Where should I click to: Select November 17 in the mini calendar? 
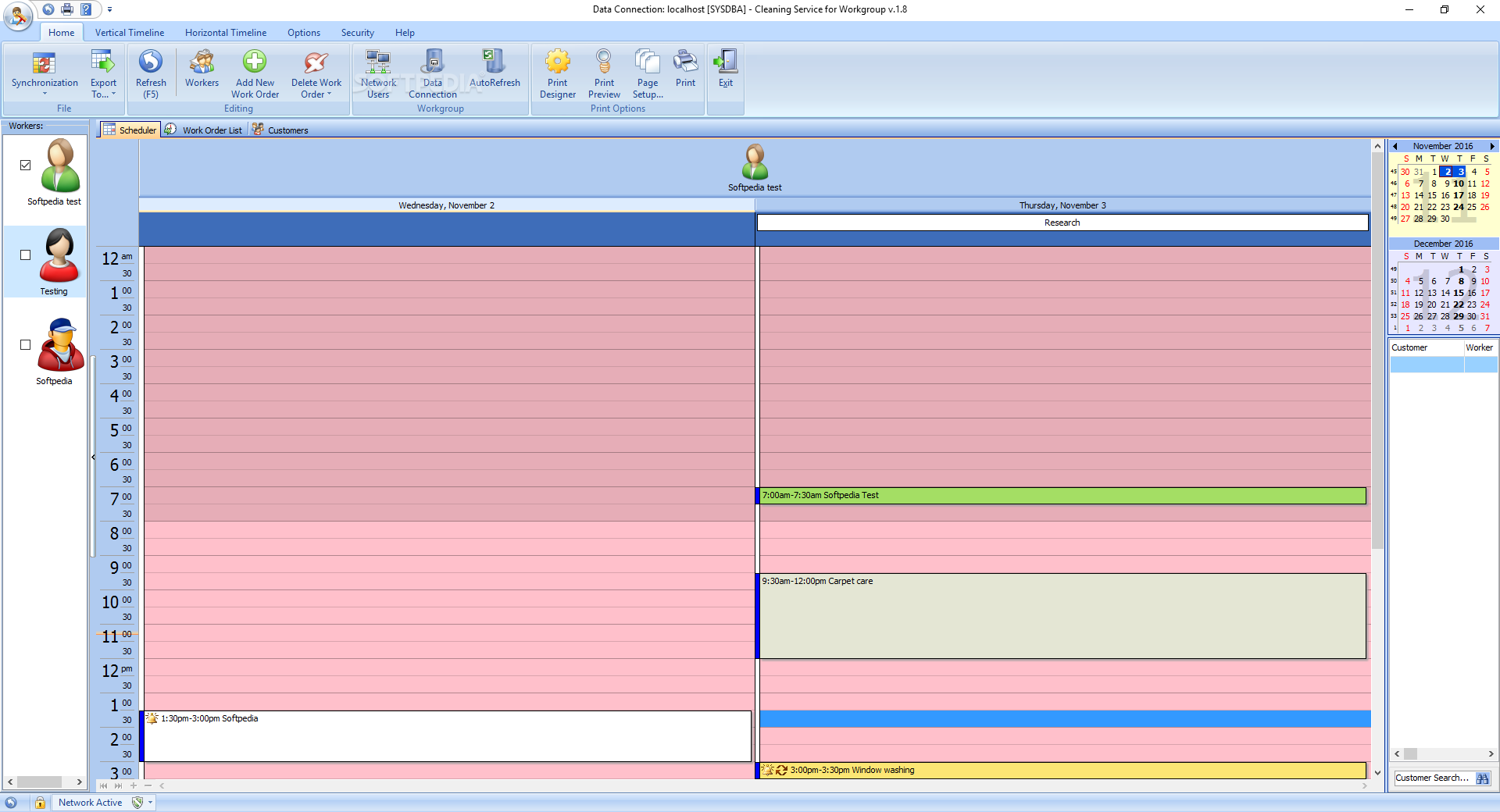click(1459, 195)
